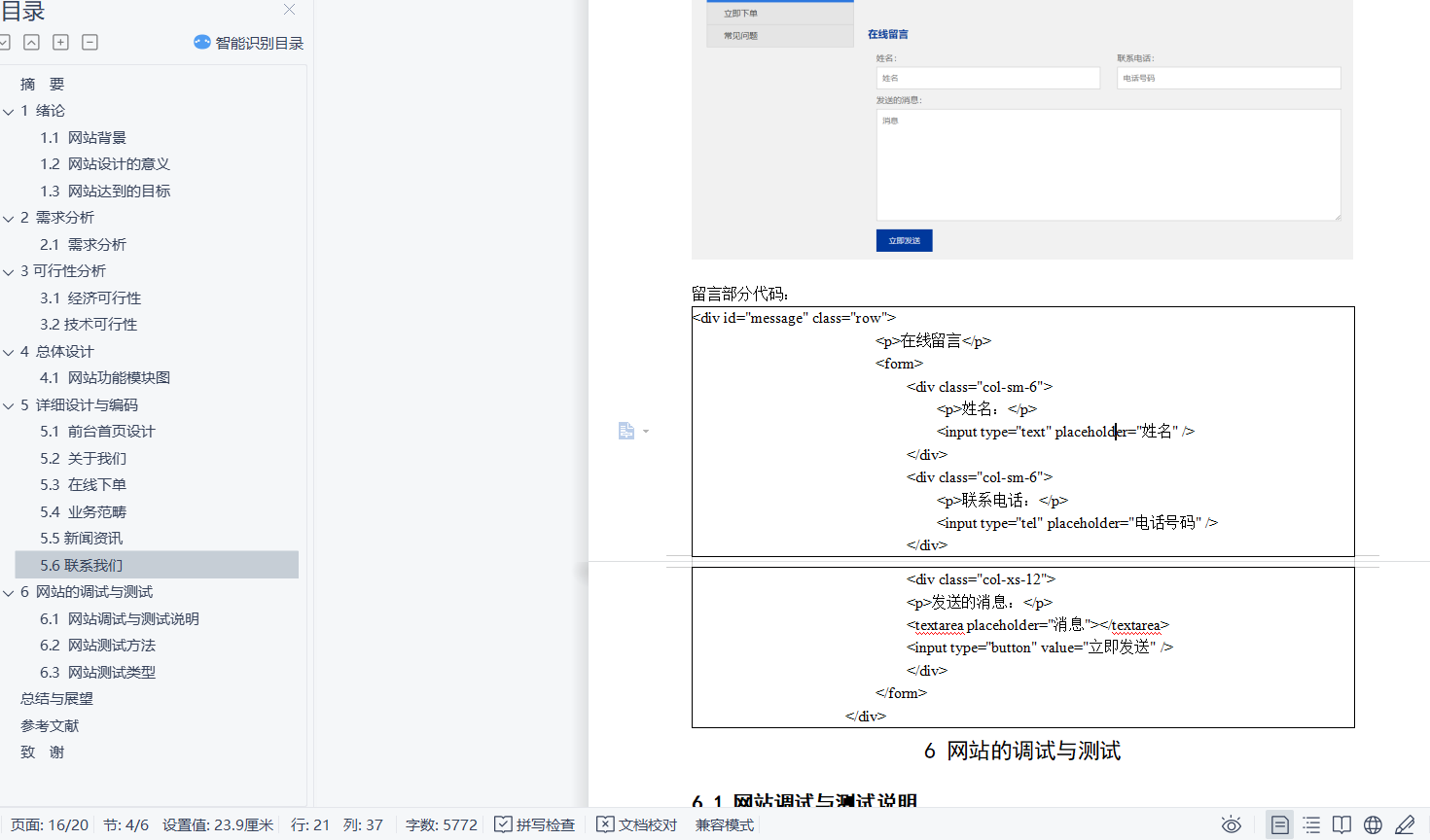1430x840 pixels.
Task: Jump to 1.2 网站设计的意义 heading
Action: (x=105, y=164)
